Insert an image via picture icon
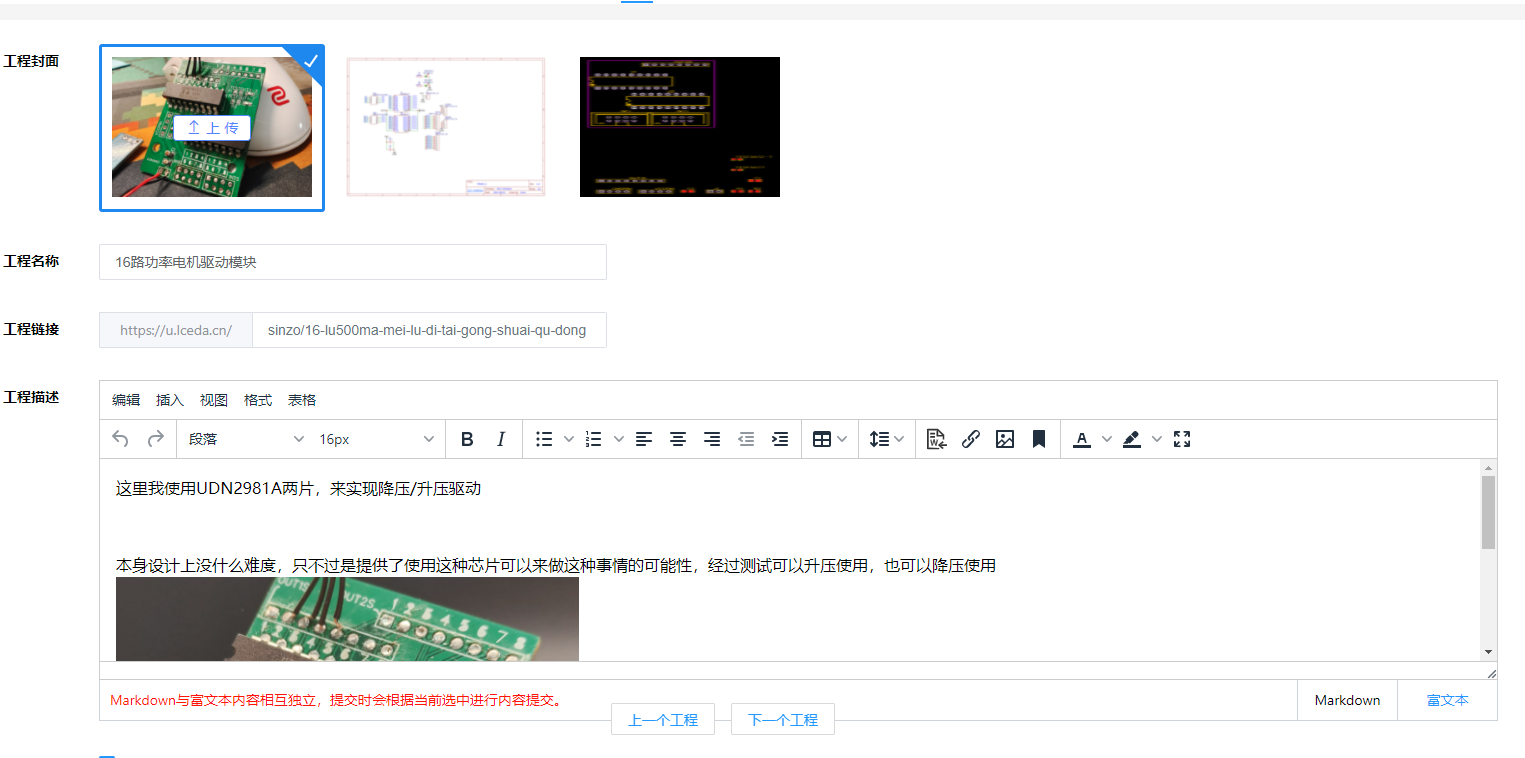The width and height of the screenshot is (1525, 758). [1005, 439]
